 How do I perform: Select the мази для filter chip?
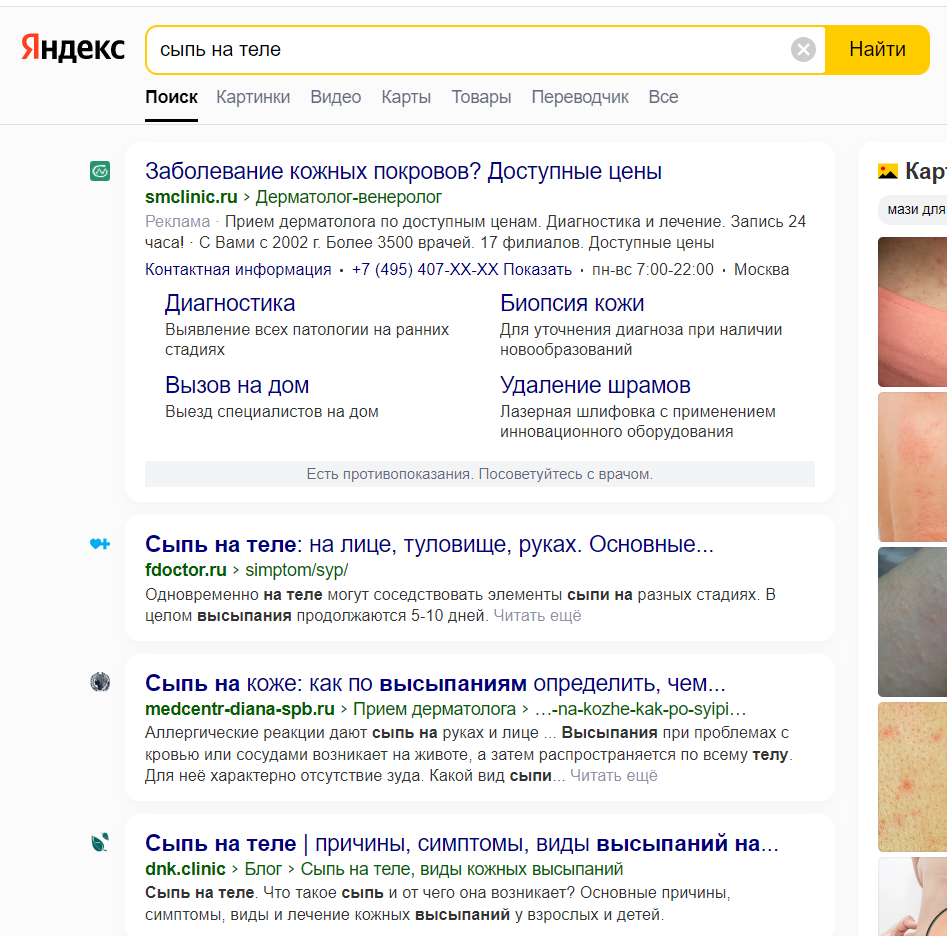(x=913, y=210)
